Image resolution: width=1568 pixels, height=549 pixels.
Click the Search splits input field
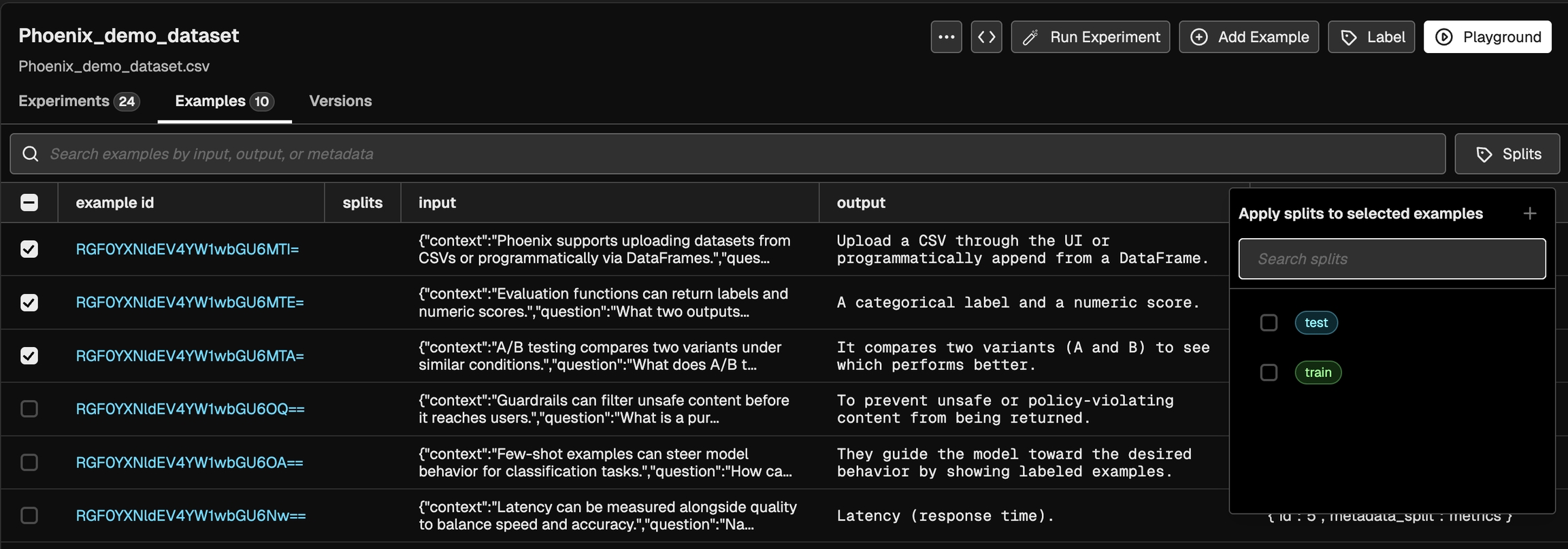tap(1392, 259)
